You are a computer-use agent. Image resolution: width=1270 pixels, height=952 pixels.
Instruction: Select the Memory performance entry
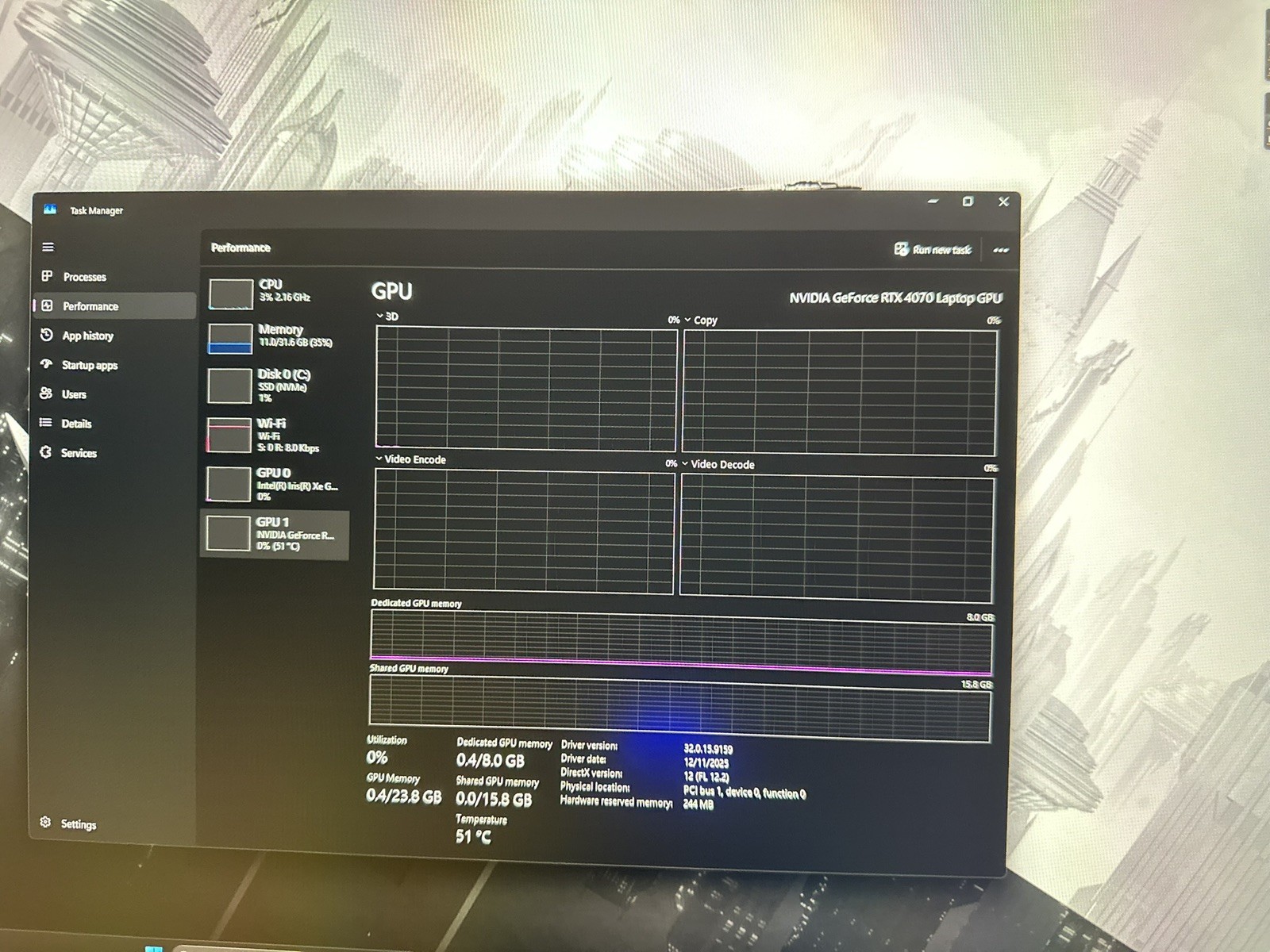(x=275, y=337)
